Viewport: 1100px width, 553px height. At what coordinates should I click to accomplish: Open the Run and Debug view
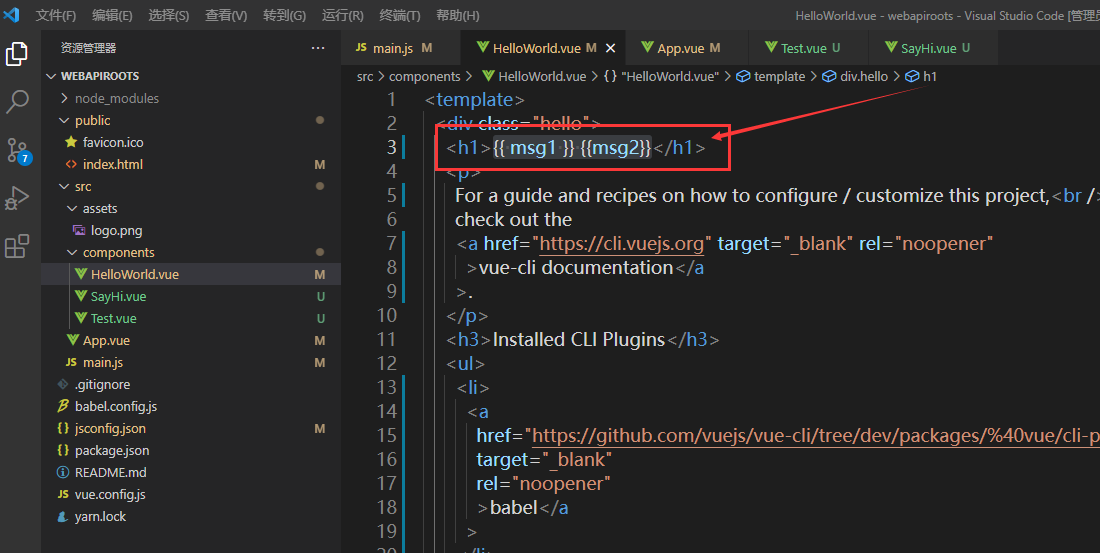(x=17, y=198)
